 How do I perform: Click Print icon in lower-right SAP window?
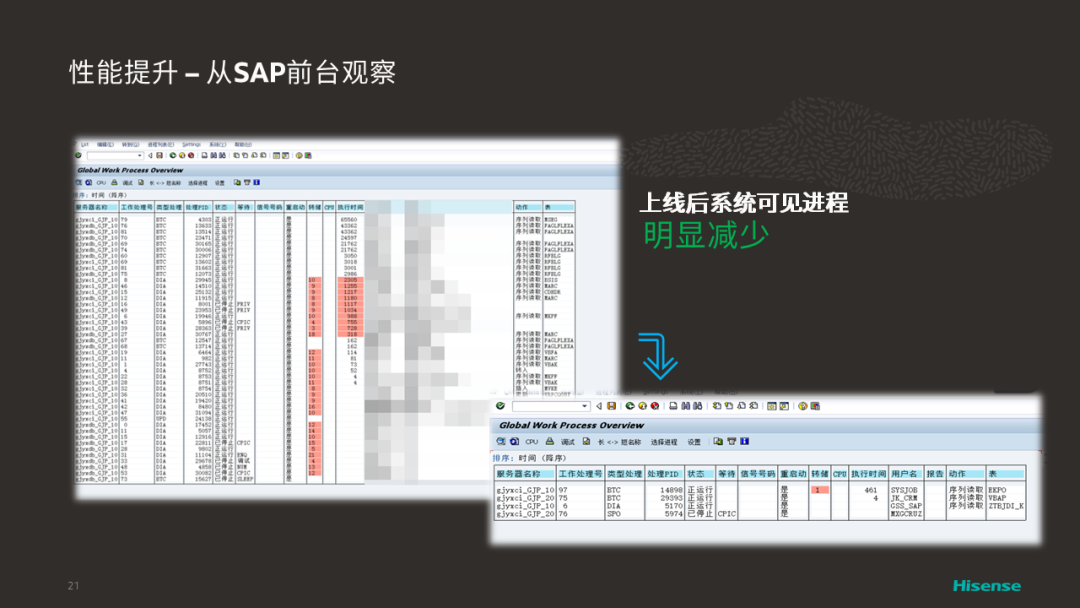point(673,406)
